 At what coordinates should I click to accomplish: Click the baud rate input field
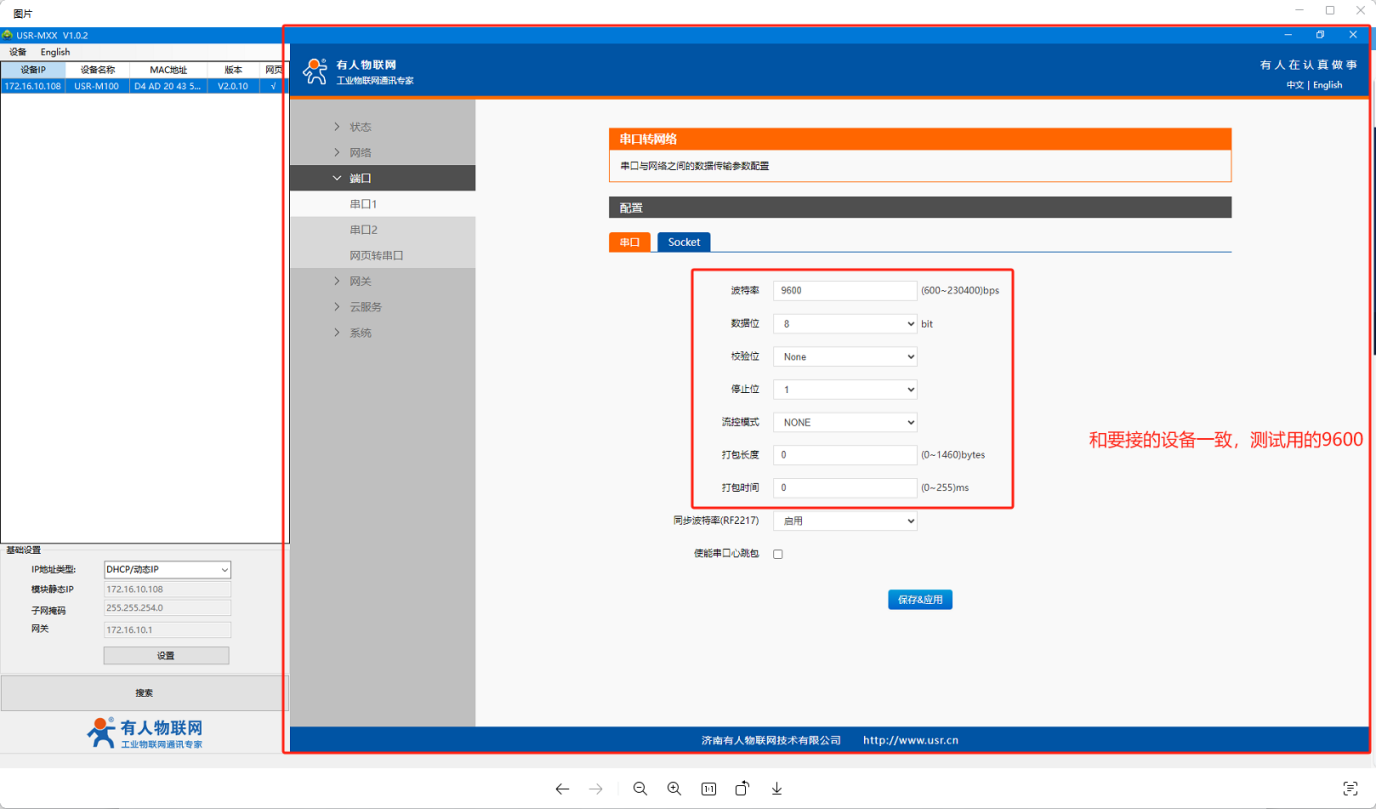pos(845,291)
